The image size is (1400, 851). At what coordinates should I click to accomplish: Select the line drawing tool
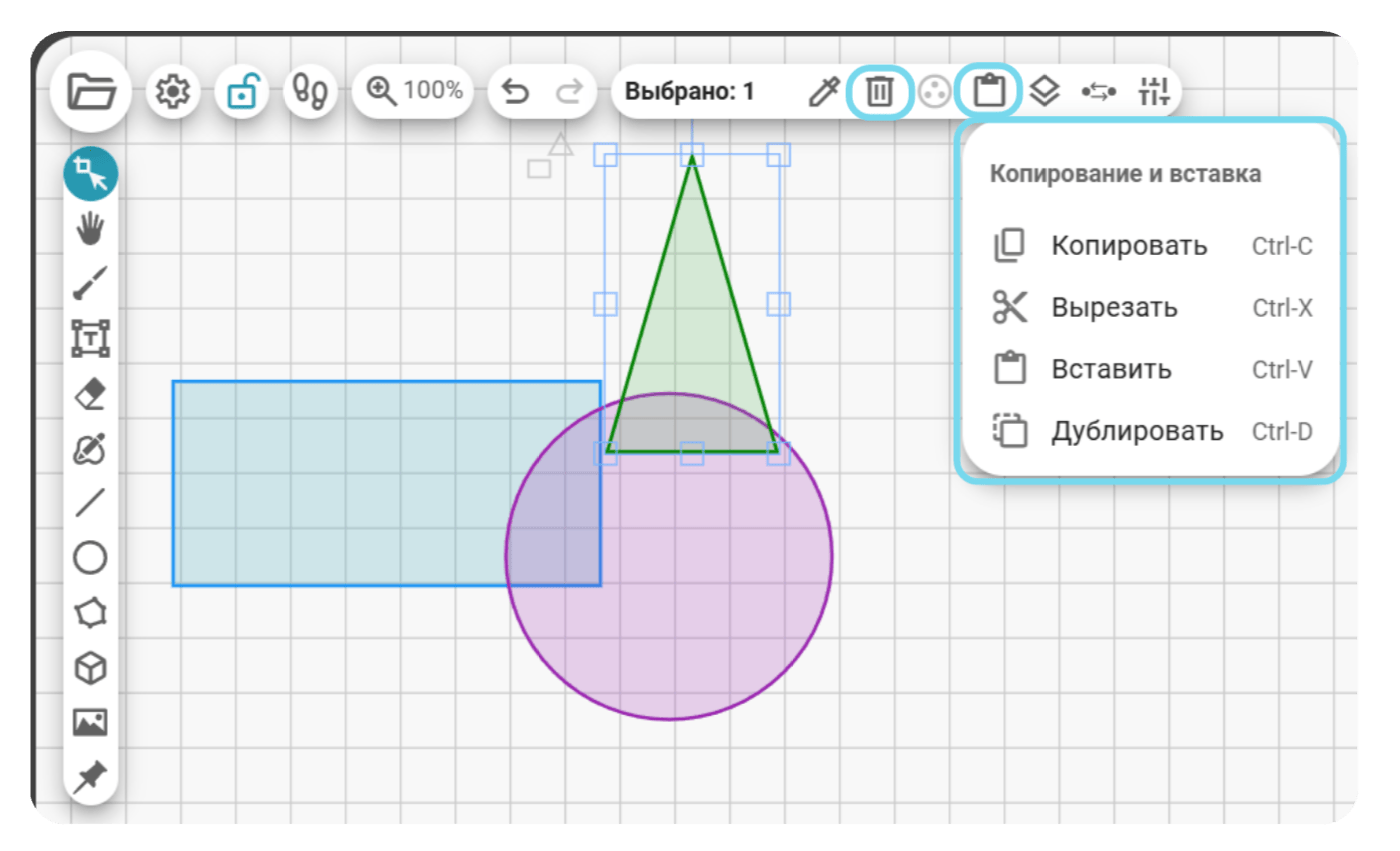(x=91, y=502)
